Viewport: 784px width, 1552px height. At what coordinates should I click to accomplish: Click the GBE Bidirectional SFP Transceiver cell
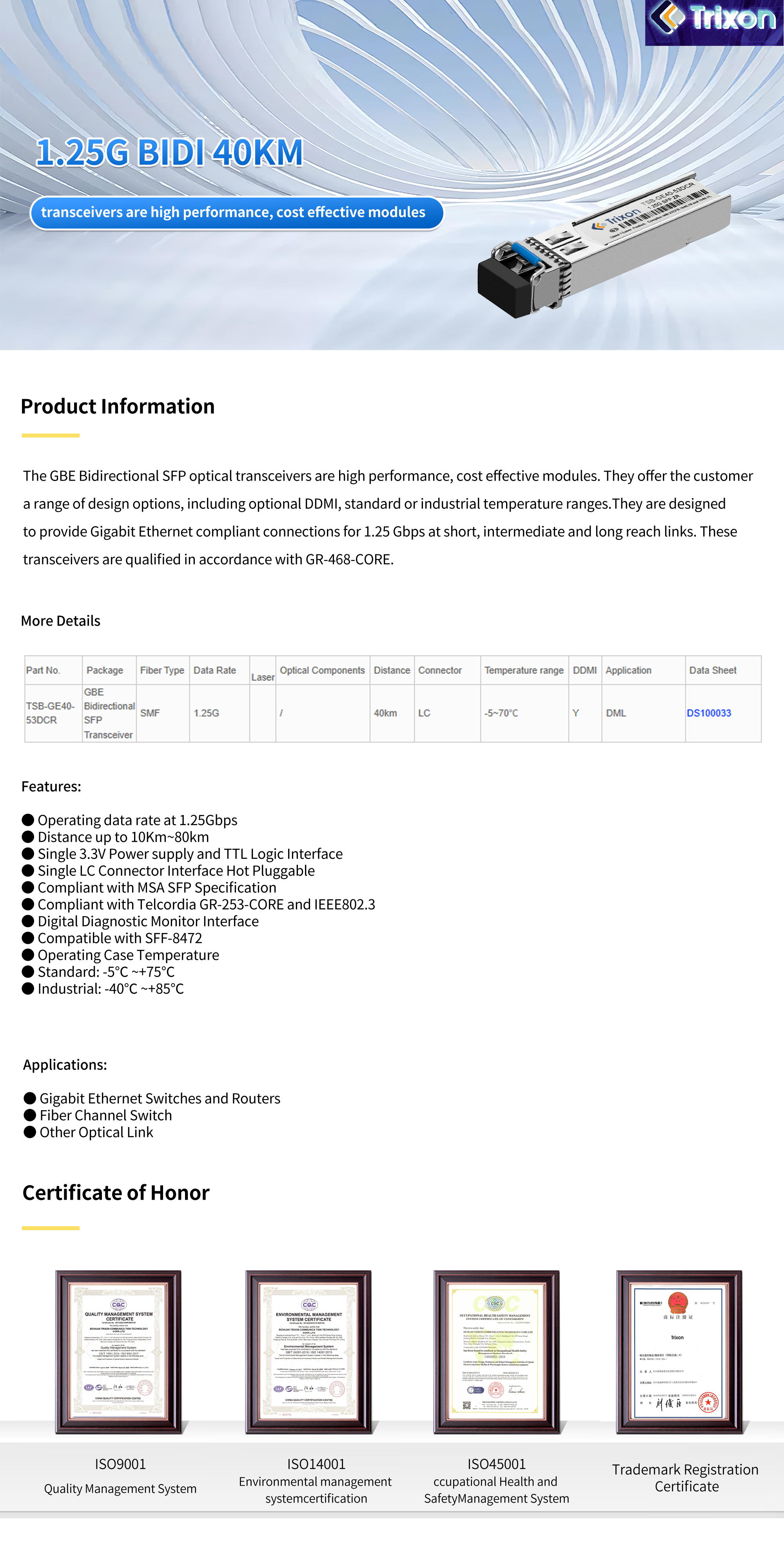[x=109, y=713]
